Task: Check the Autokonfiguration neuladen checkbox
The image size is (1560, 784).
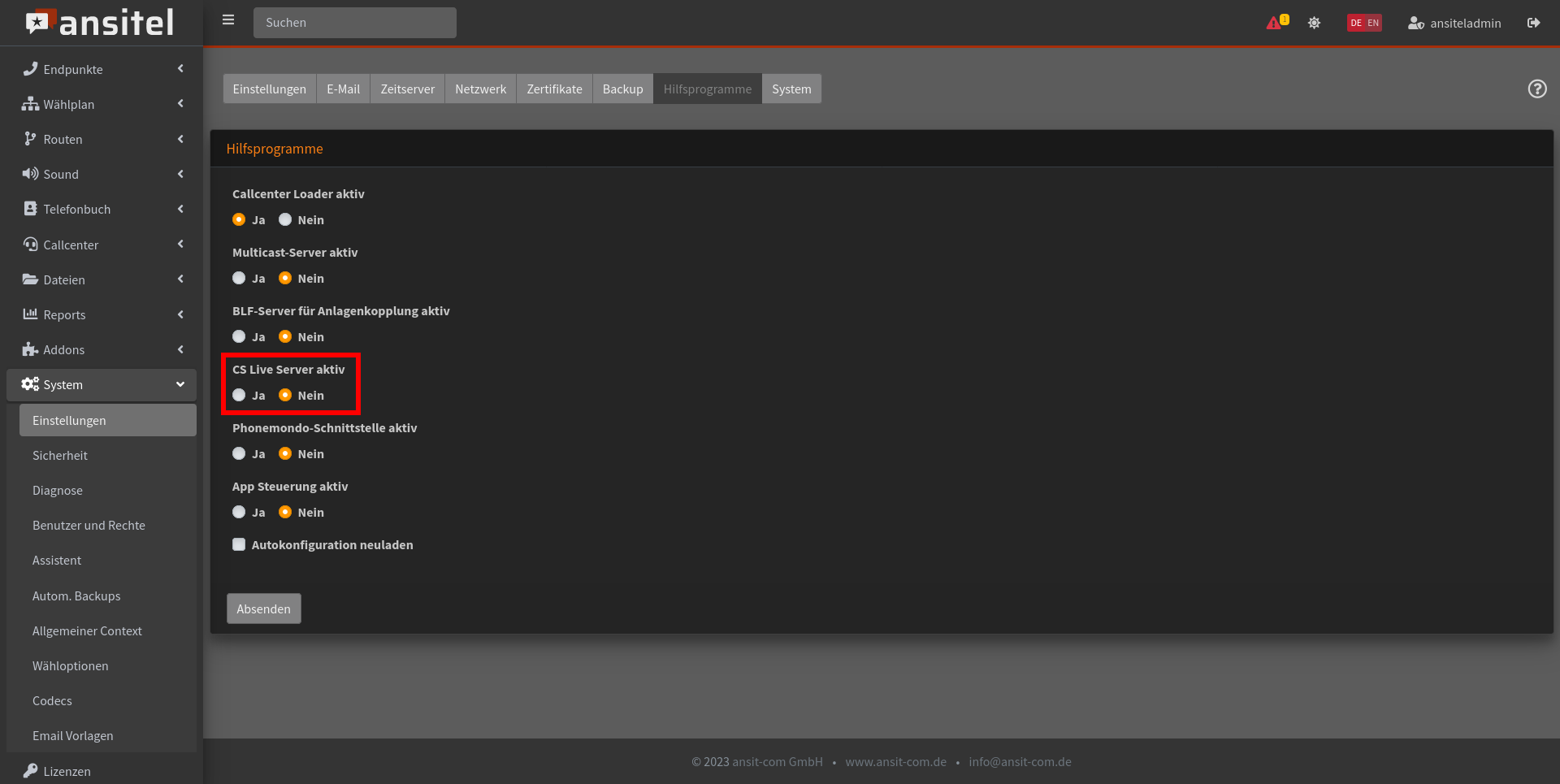Action: pyautogui.click(x=239, y=544)
